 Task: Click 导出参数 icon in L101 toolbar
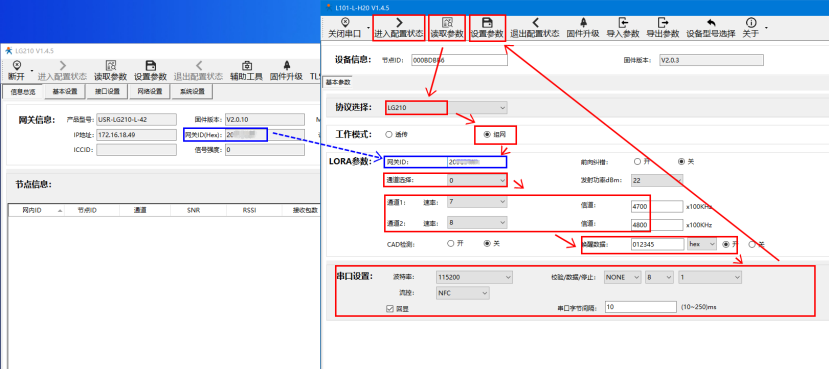(x=662, y=22)
